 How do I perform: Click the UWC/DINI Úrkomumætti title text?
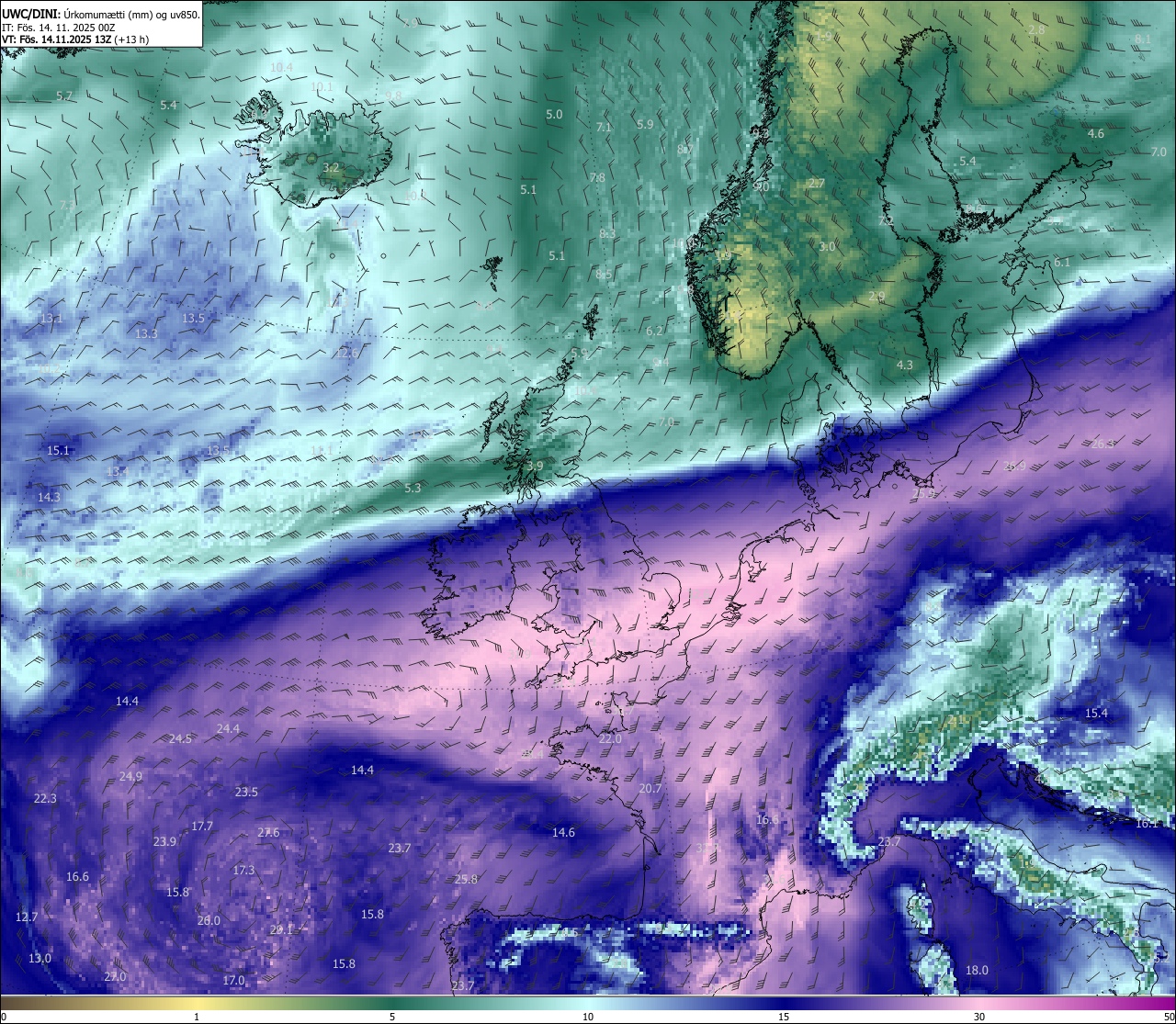pyautogui.click(x=101, y=14)
